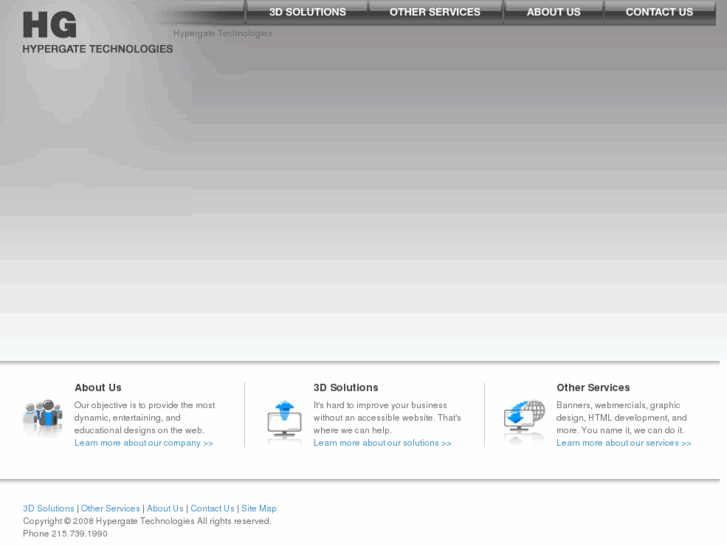Go to About Us in the top navigation
The width and height of the screenshot is (727, 545).
(554, 12)
